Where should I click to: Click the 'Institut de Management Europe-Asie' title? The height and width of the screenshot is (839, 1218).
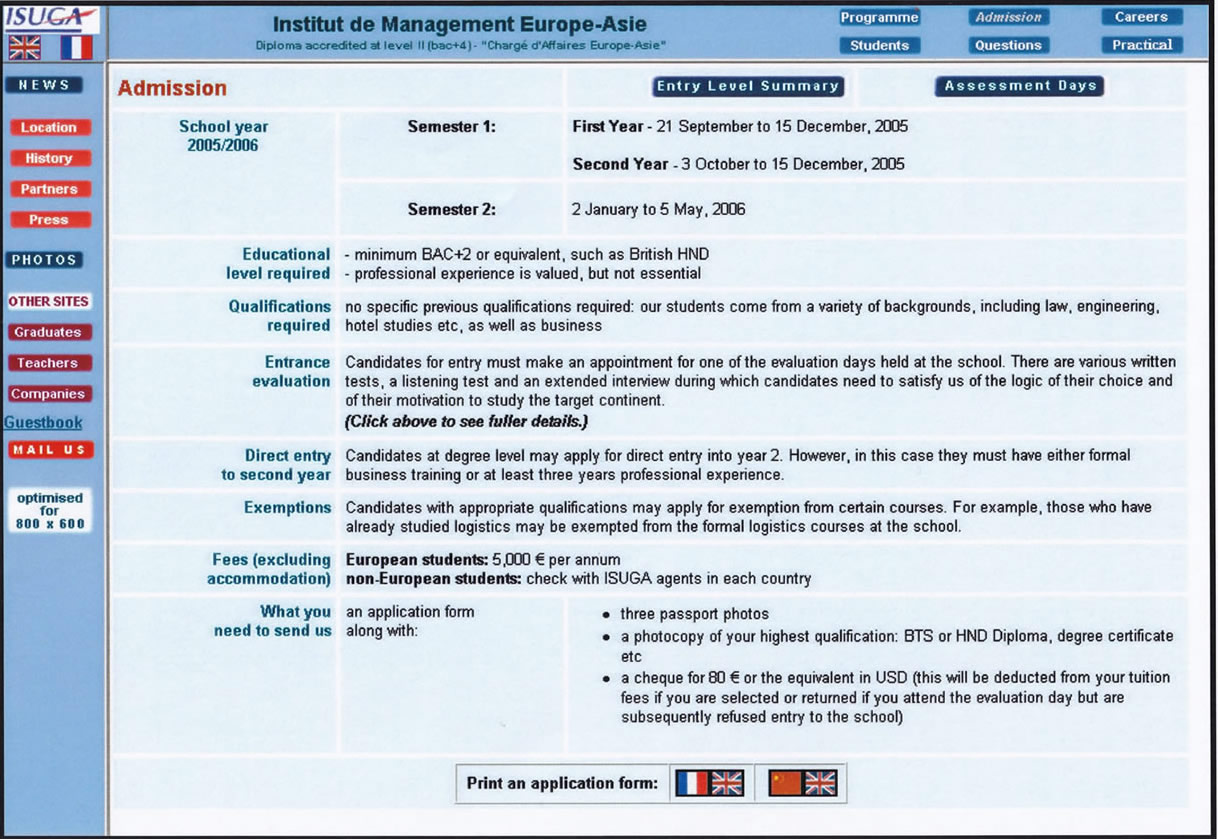point(460,24)
